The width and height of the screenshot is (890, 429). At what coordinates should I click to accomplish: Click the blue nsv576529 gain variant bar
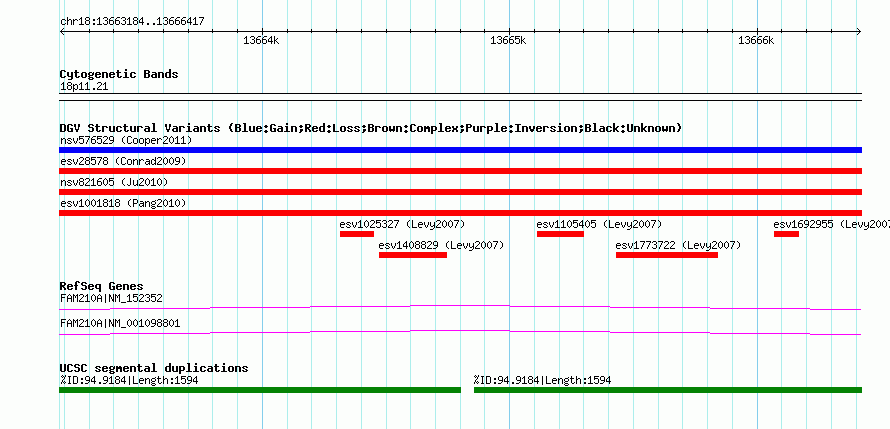pos(460,150)
